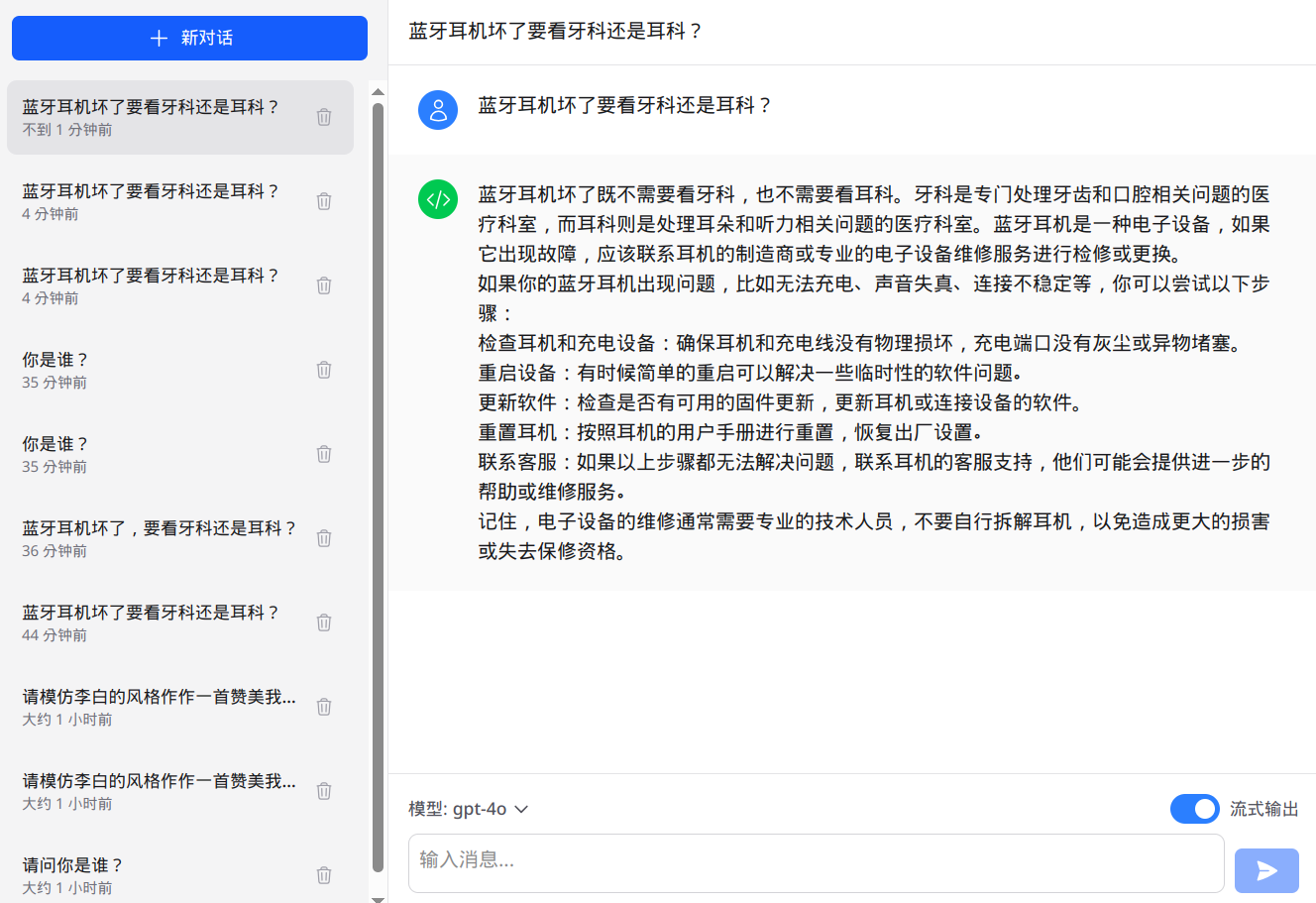The width and height of the screenshot is (1316, 903).
Task: Start a new chat with 新对话 button
Action: pos(189,38)
